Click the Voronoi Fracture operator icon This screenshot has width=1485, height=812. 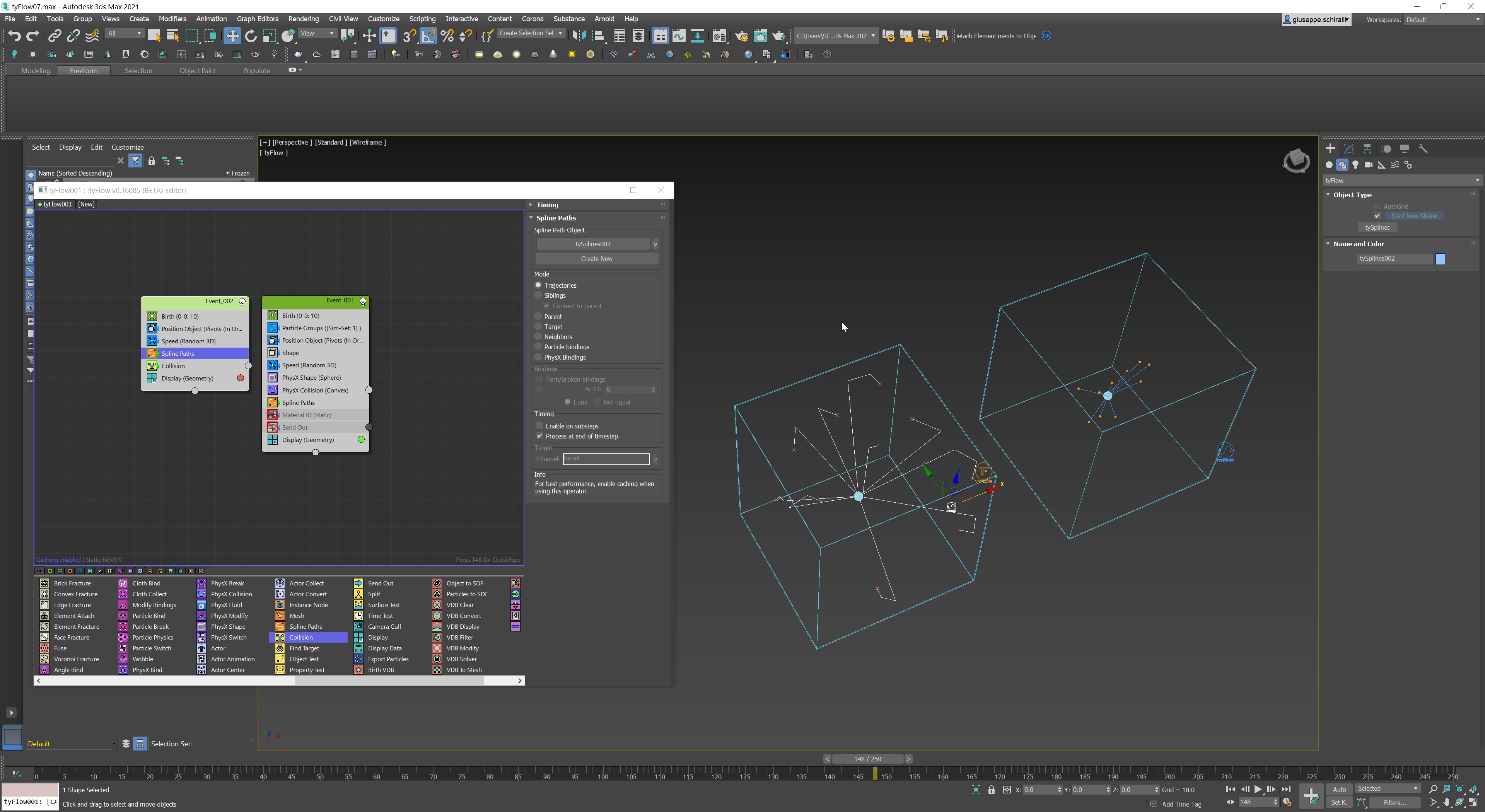click(44, 659)
